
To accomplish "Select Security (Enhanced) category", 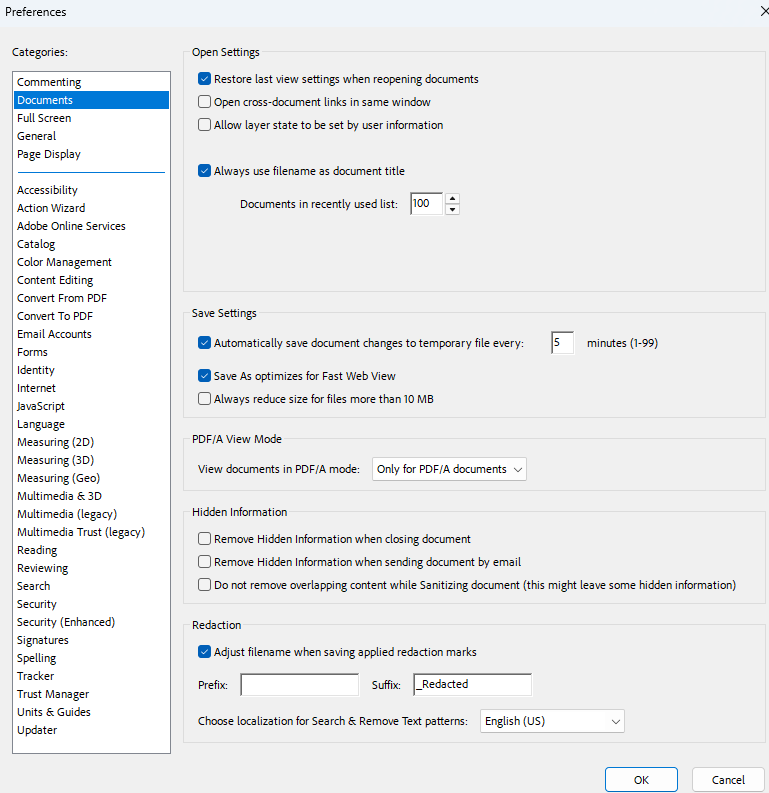I will 91,622.
